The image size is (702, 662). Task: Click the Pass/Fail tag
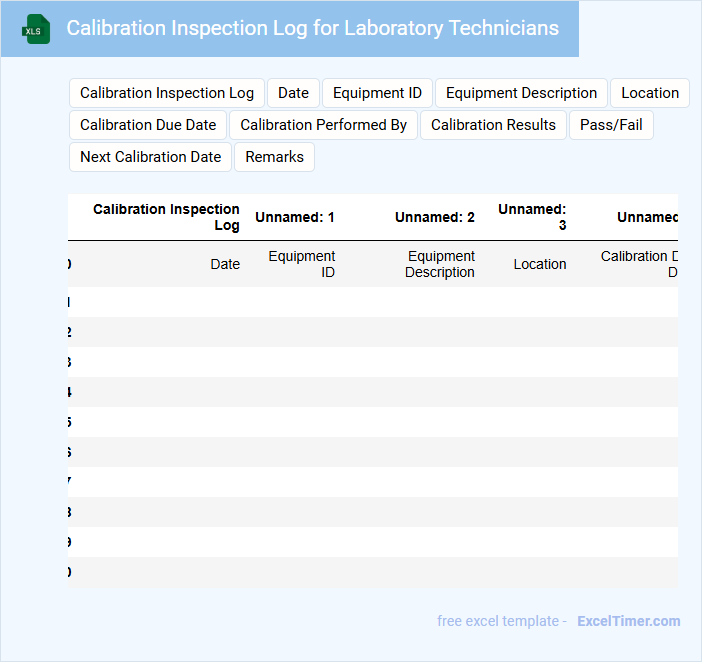click(611, 125)
